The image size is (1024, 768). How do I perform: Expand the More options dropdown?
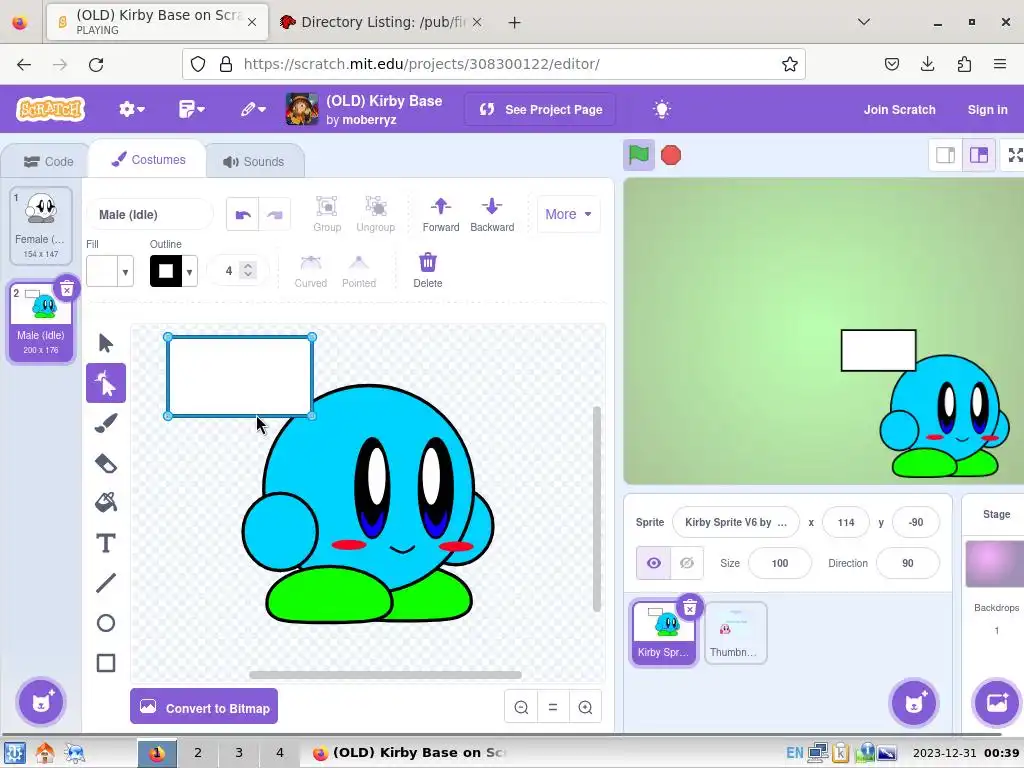point(568,214)
